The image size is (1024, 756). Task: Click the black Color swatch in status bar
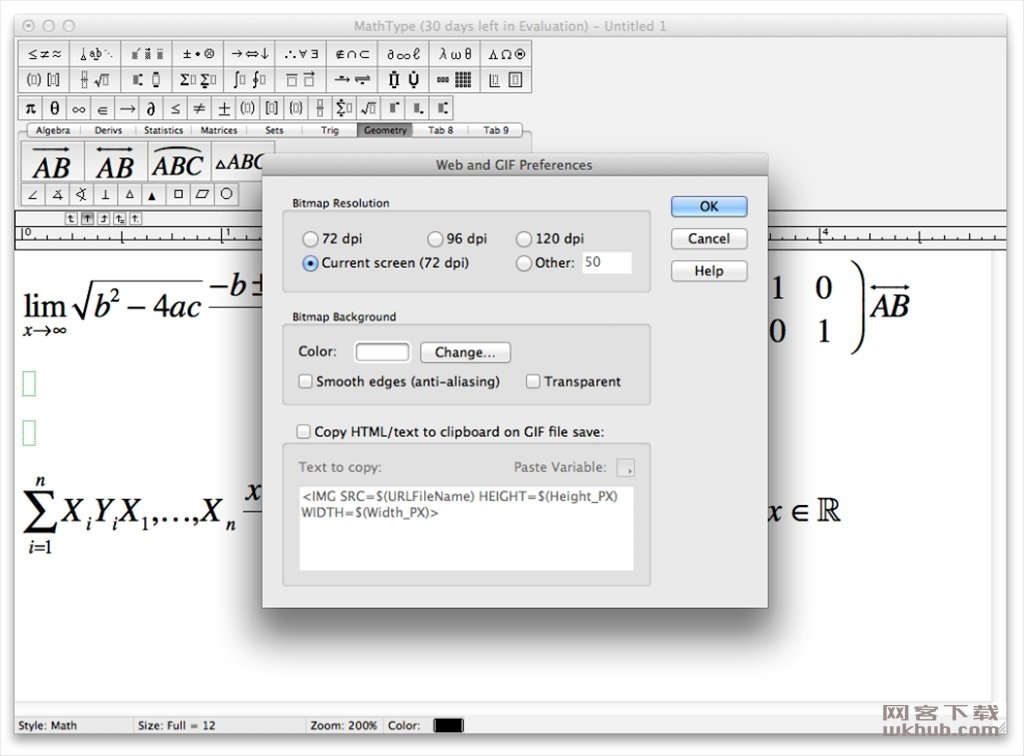pos(449,725)
